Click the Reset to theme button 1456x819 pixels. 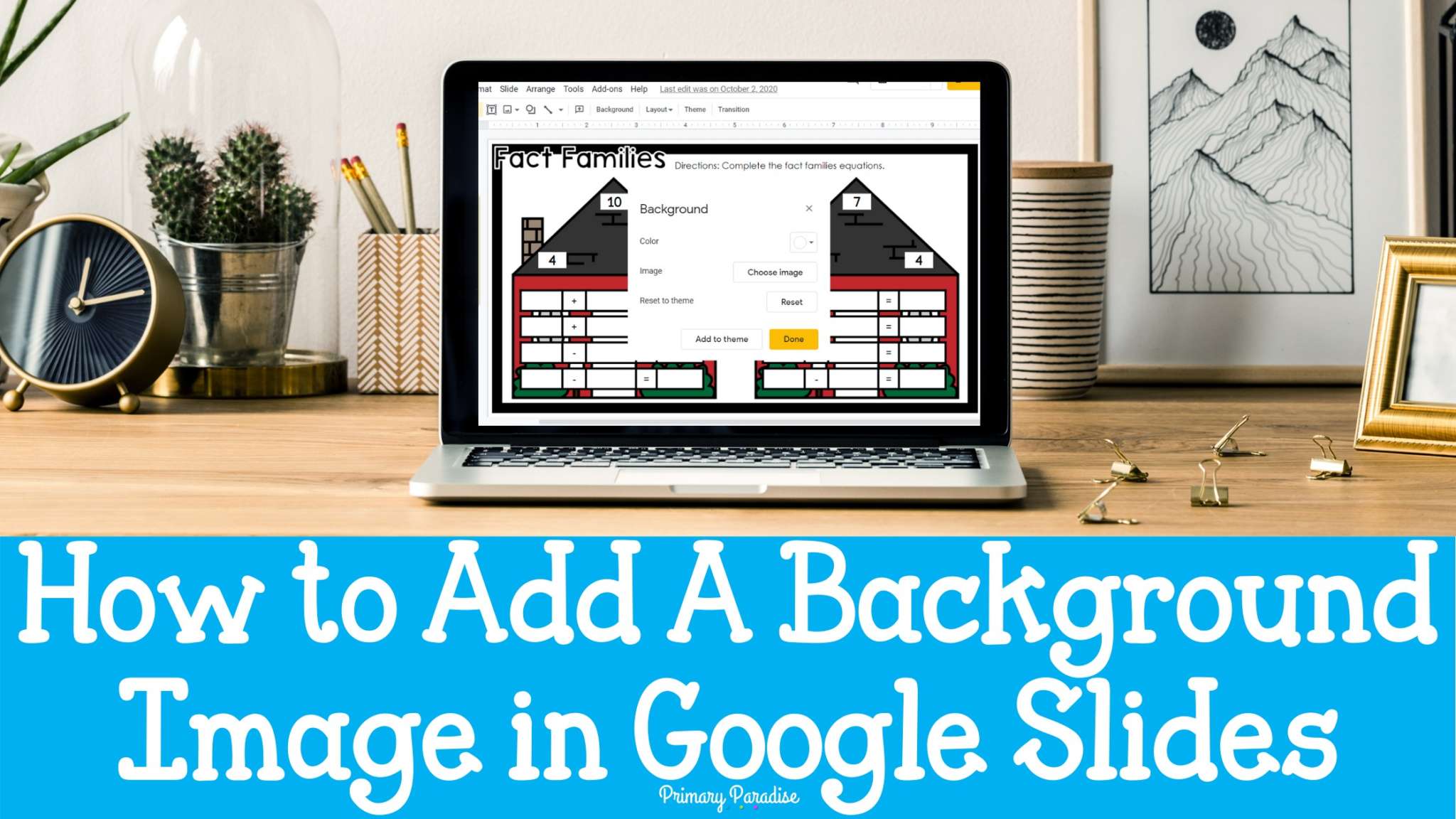coord(793,301)
